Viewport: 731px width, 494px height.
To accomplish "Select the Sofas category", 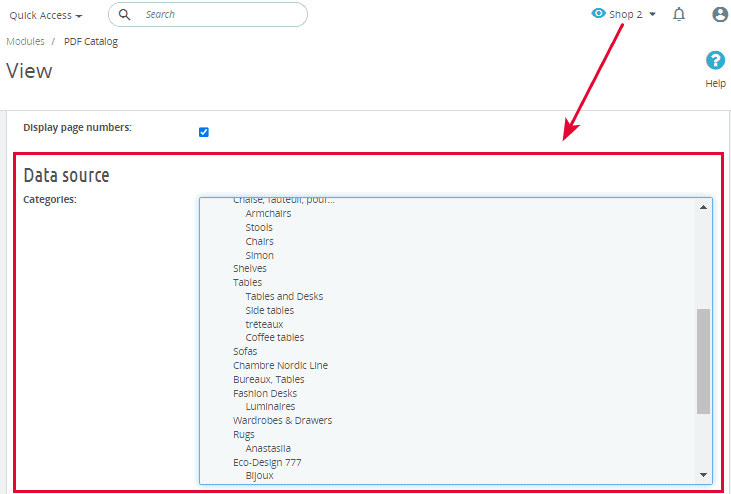I will pyautogui.click(x=245, y=352).
